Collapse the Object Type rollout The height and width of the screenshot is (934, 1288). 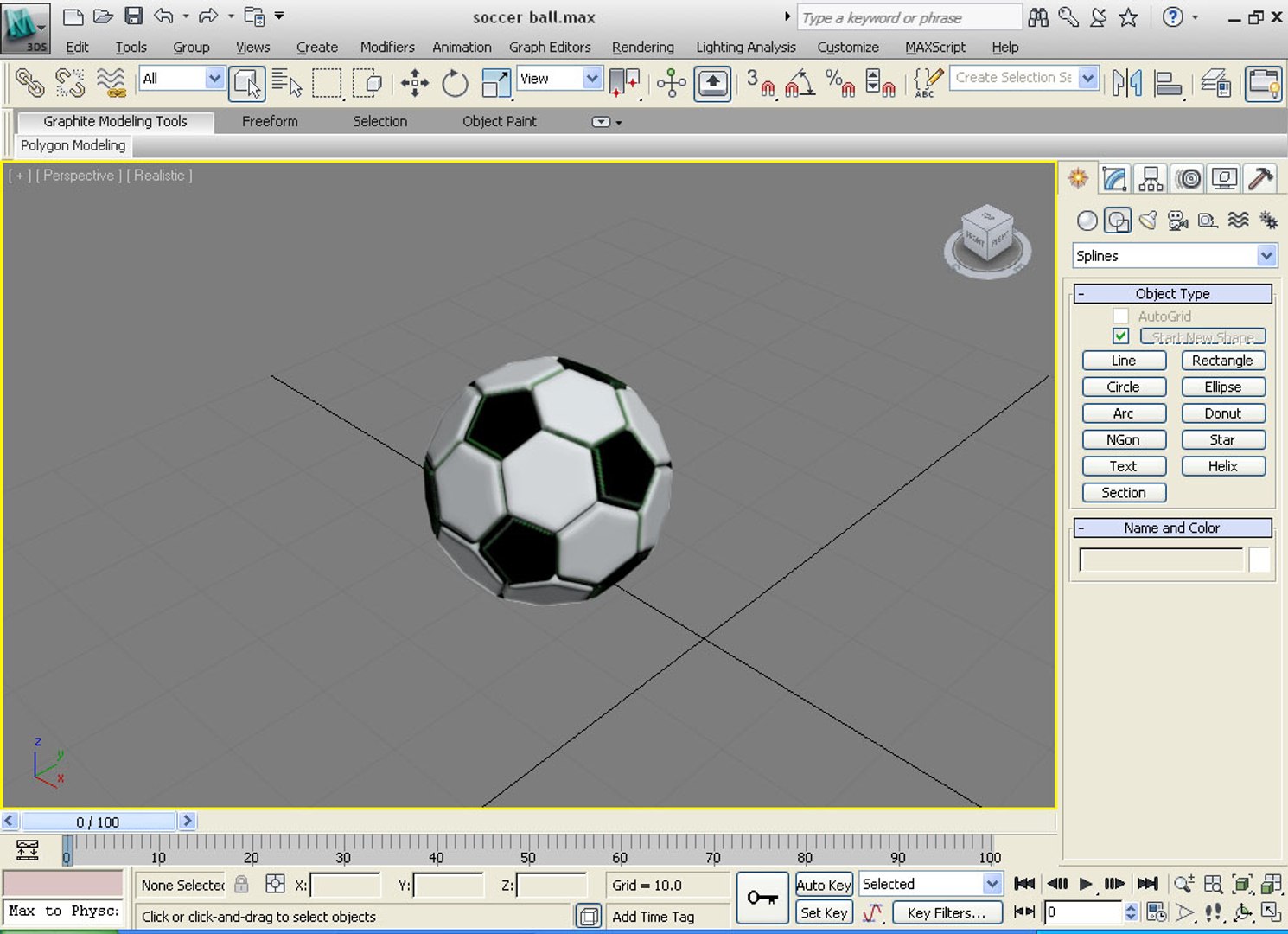point(1172,294)
